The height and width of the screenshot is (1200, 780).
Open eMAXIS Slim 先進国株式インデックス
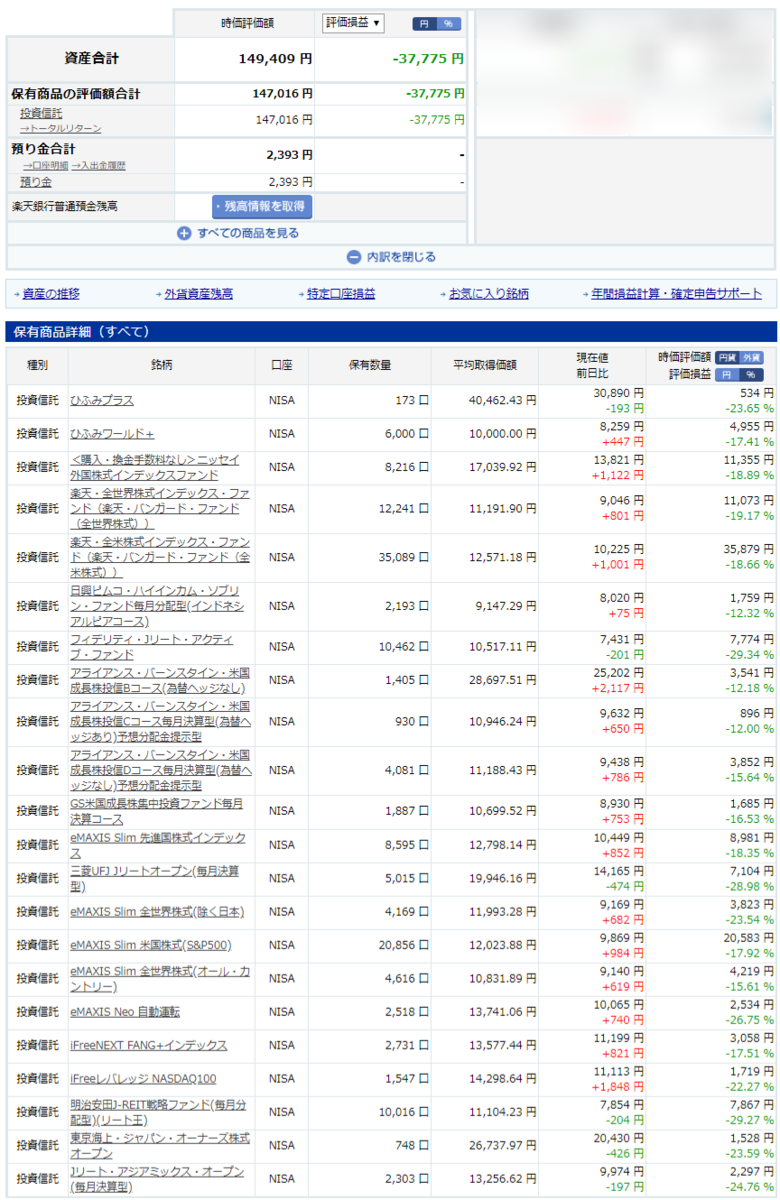tap(158, 845)
